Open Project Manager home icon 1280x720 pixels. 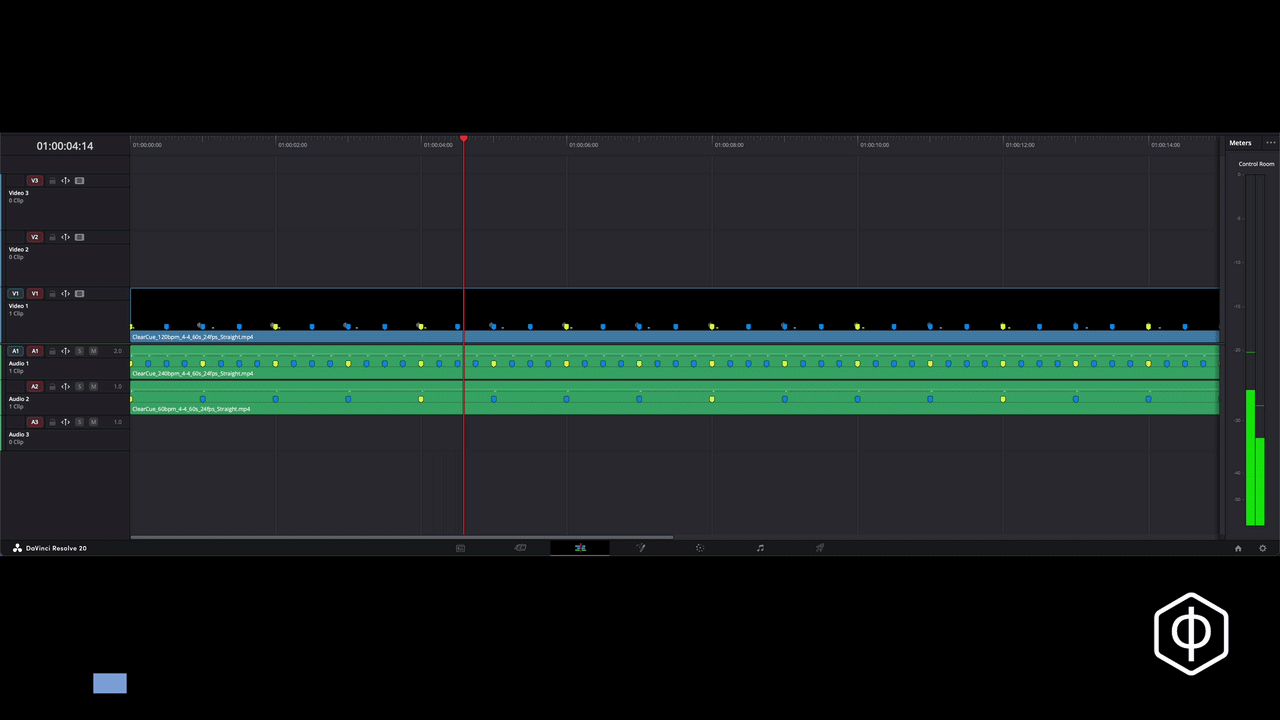pos(1238,548)
